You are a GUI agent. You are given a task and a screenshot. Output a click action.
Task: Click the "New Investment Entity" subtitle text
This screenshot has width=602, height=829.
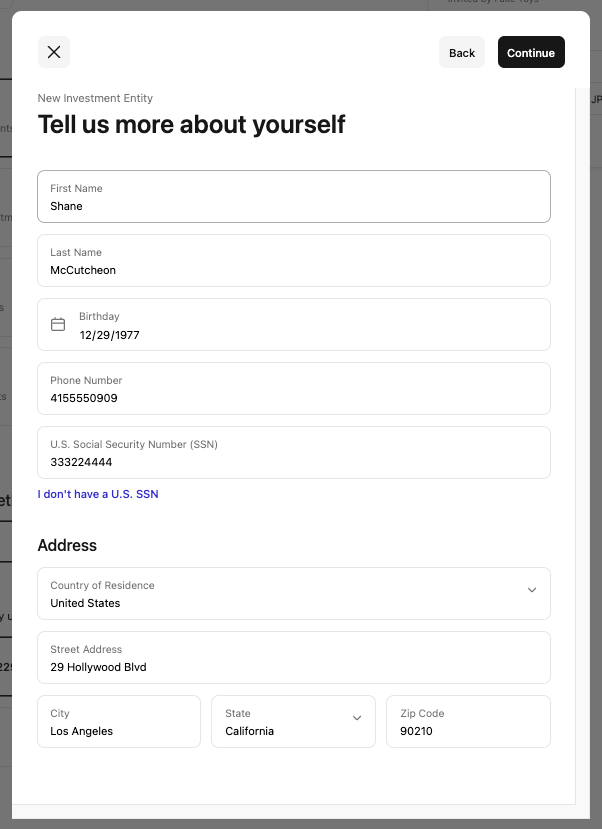pos(95,98)
